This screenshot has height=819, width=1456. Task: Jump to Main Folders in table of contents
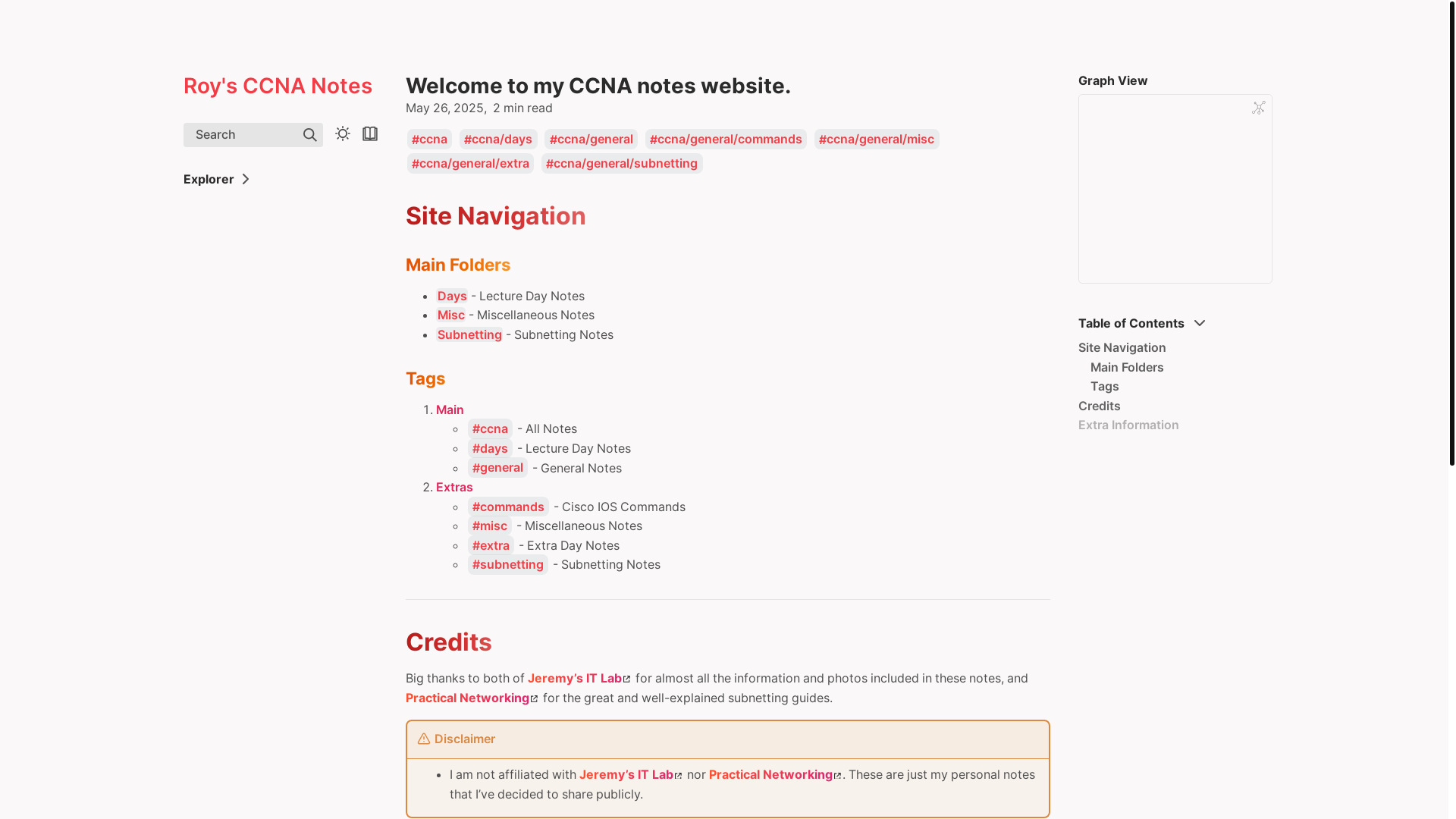(x=1127, y=367)
